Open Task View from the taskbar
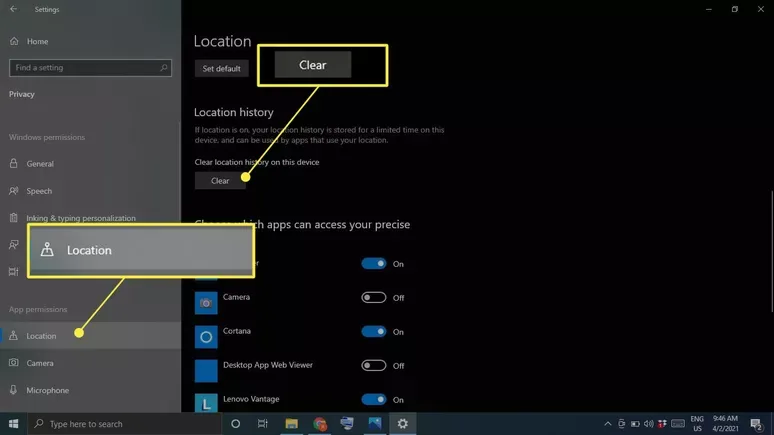The width and height of the screenshot is (774, 435). pos(263,424)
